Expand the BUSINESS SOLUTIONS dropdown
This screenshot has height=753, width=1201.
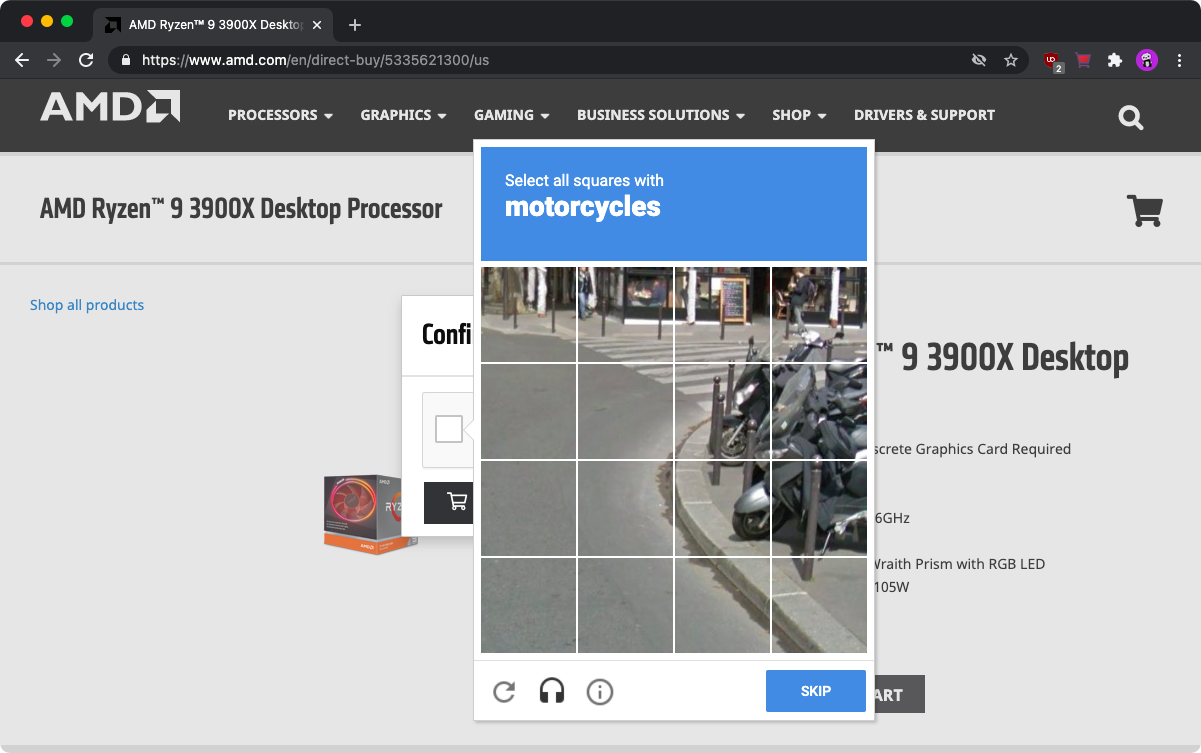(x=661, y=115)
